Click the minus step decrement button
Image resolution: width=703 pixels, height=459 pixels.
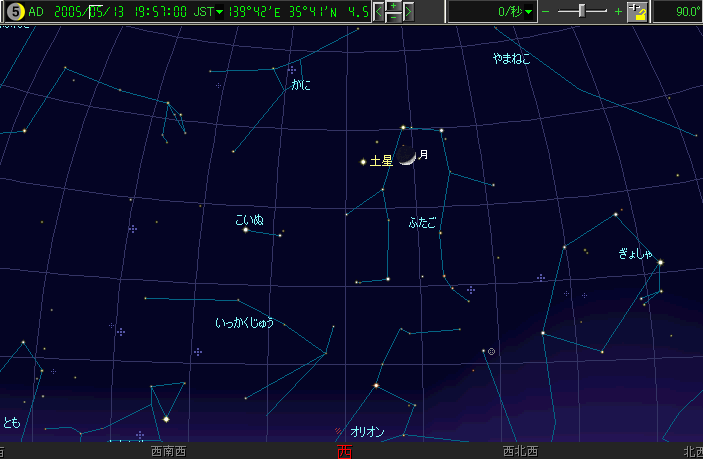pos(394,17)
